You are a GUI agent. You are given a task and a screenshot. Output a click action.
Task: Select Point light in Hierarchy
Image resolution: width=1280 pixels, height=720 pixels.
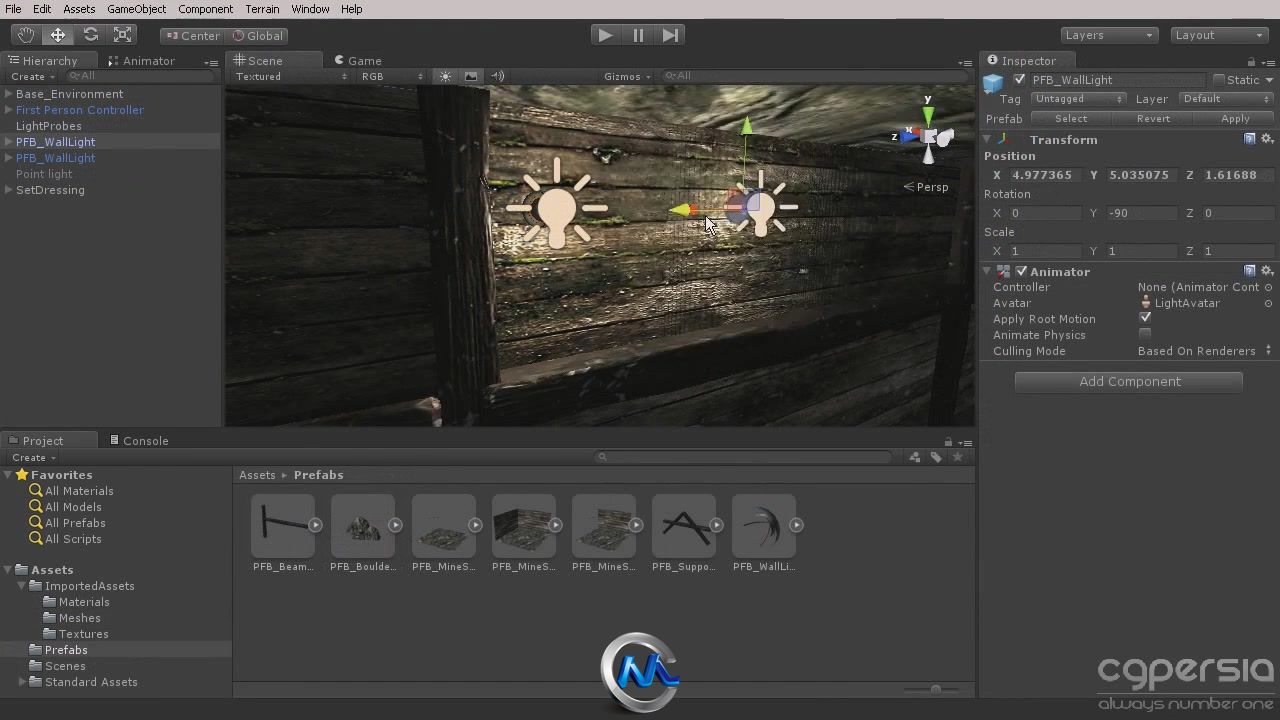(x=44, y=174)
